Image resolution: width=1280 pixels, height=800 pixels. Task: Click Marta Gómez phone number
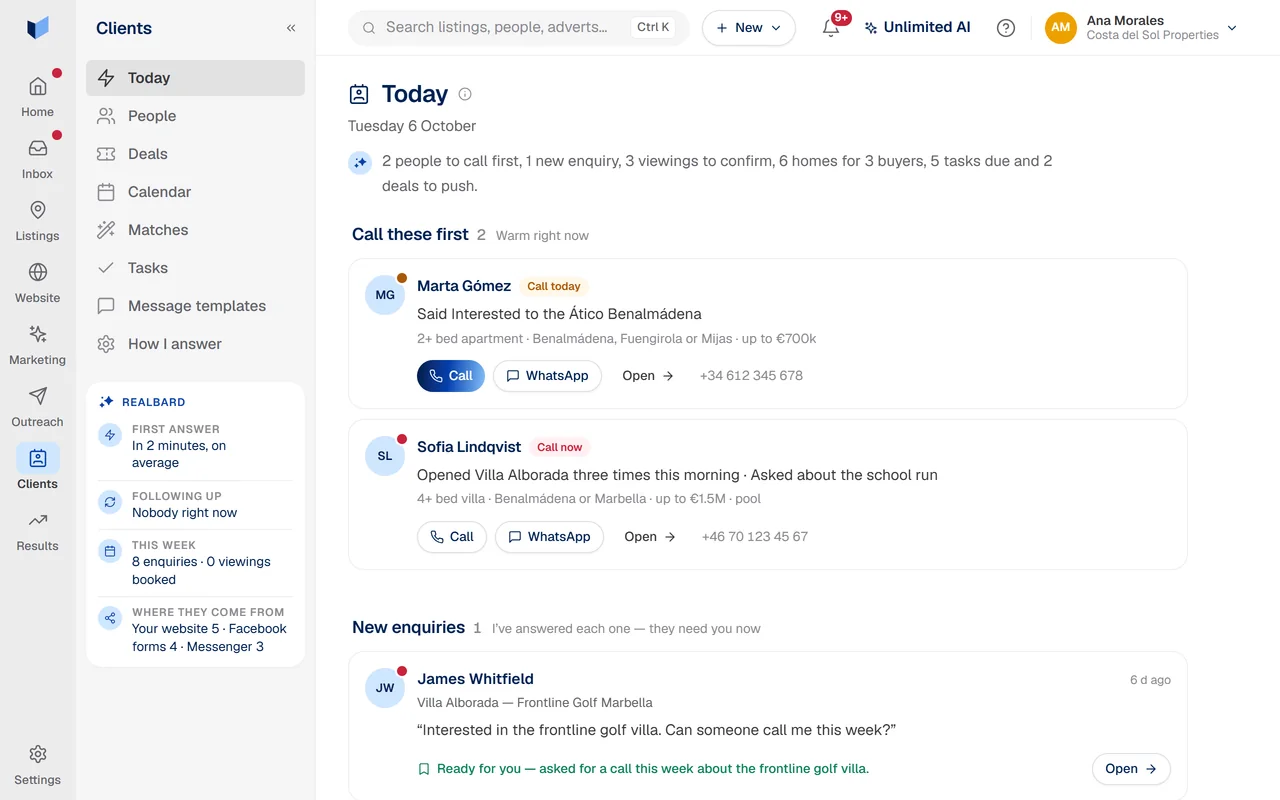tap(751, 376)
